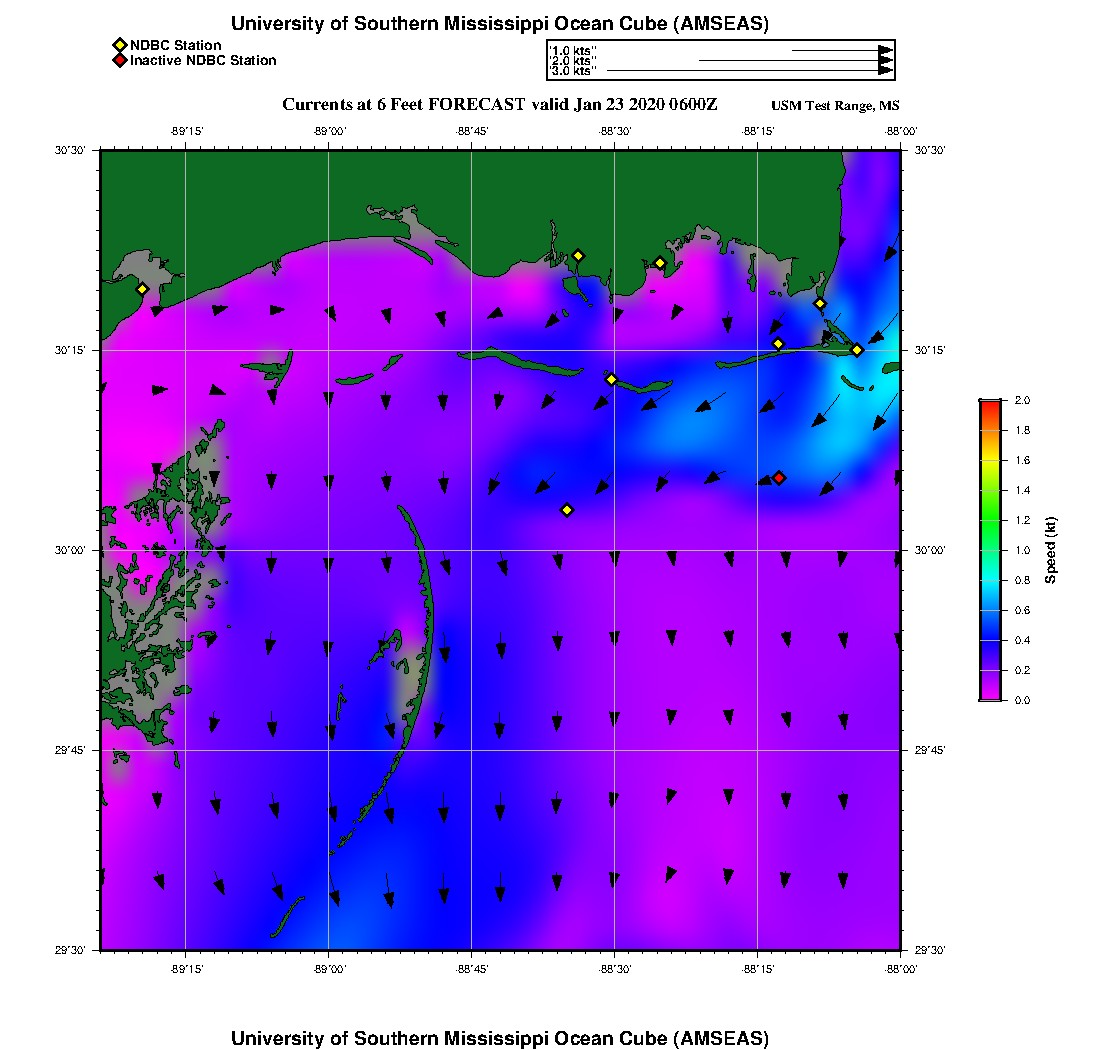
Task: Click the top 'Ocean Cube (AMSEAS)' title
Action: pyautogui.click(x=500, y=24)
